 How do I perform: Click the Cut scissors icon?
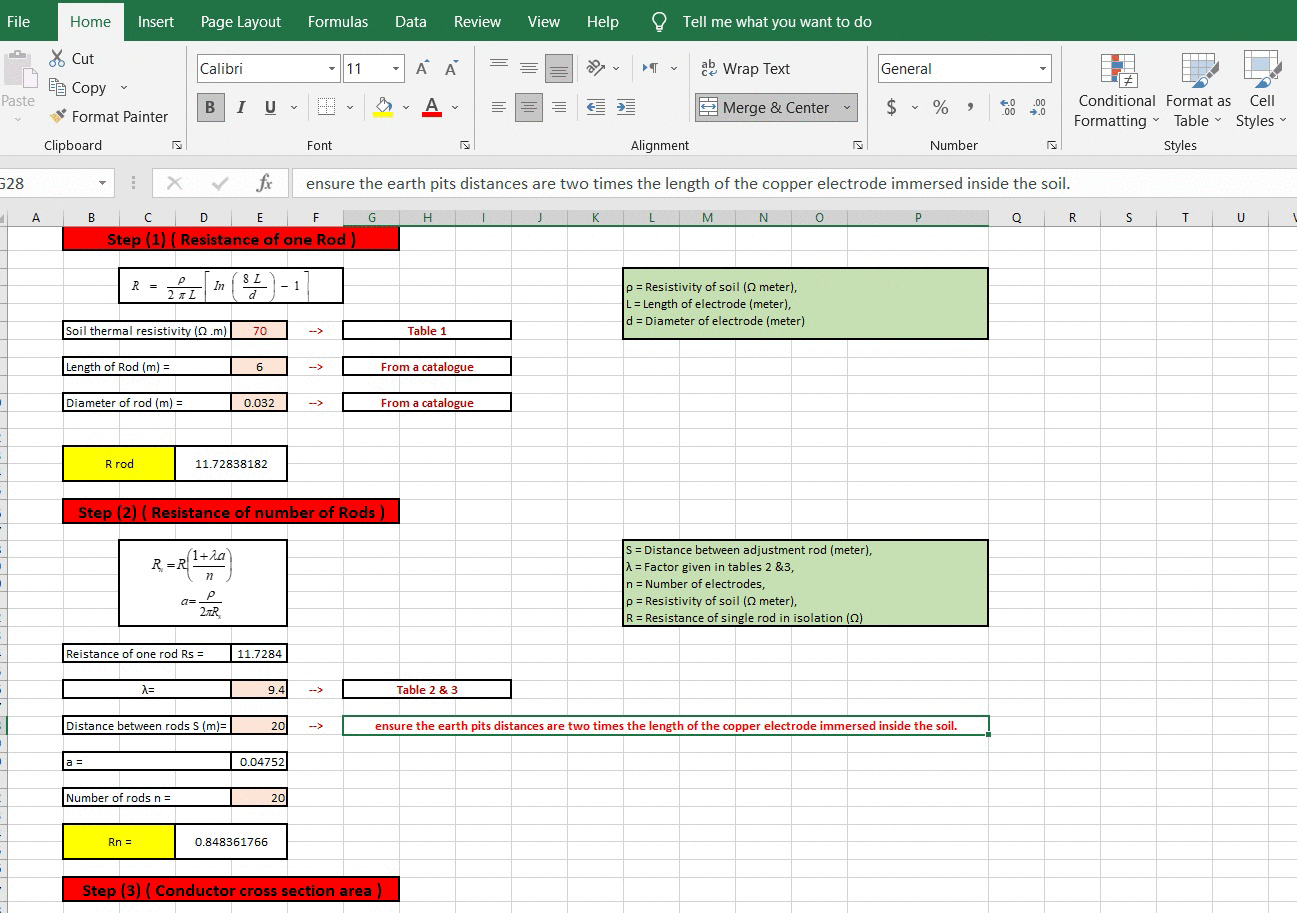pyautogui.click(x=57, y=59)
